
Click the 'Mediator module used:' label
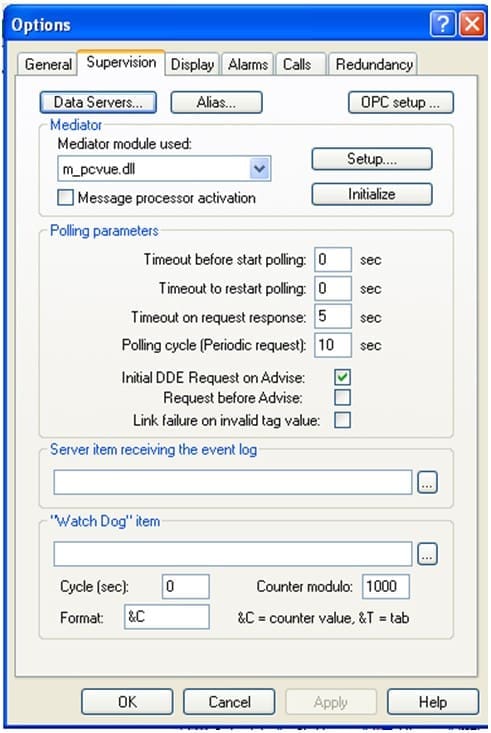pos(124,144)
